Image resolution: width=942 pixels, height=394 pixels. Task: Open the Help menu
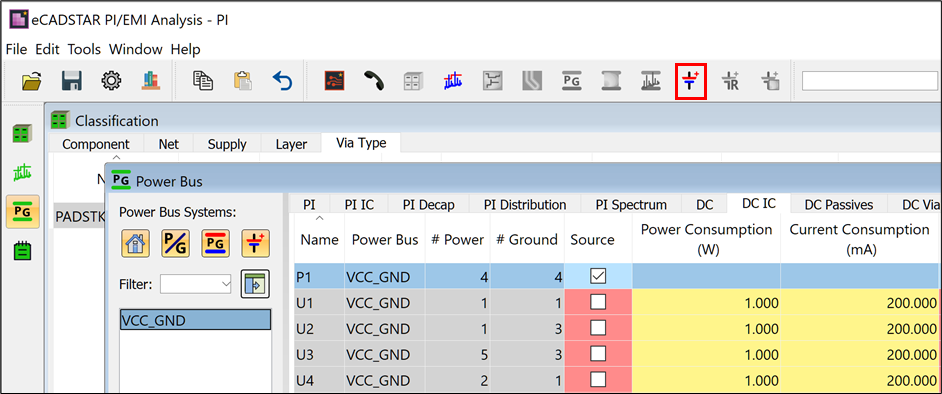click(x=186, y=49)
